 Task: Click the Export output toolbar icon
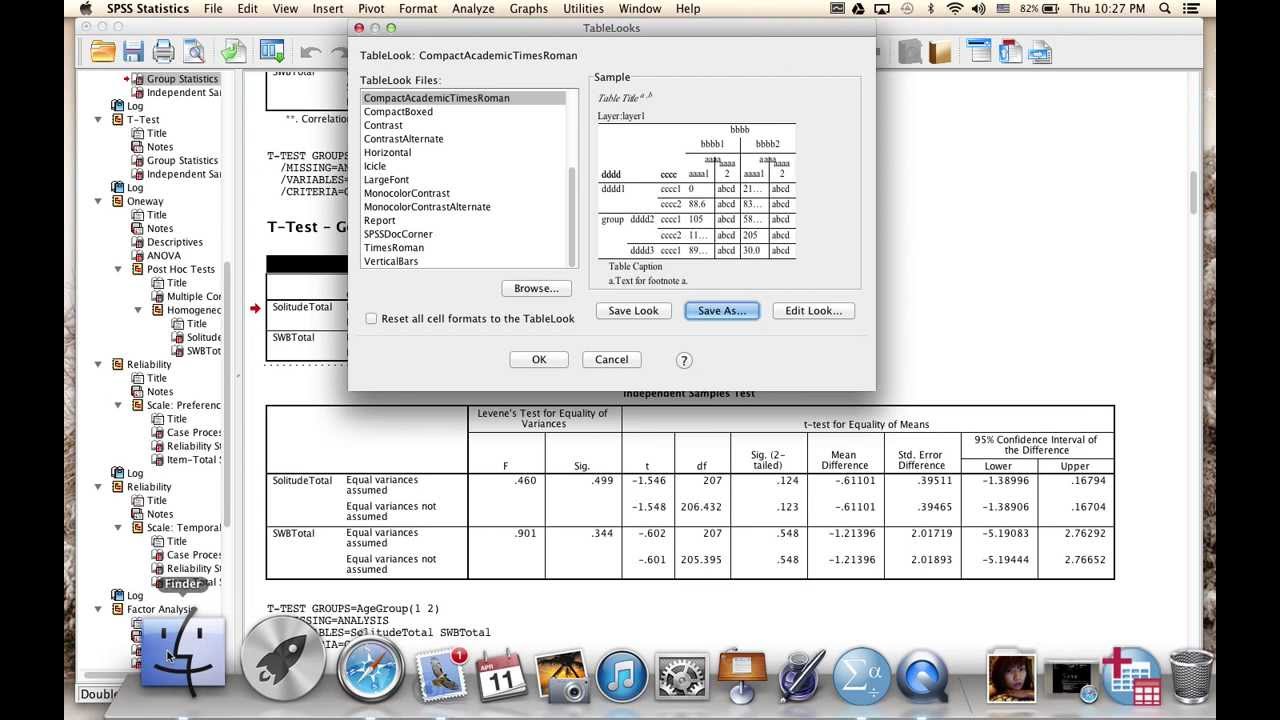pos(233,51)
